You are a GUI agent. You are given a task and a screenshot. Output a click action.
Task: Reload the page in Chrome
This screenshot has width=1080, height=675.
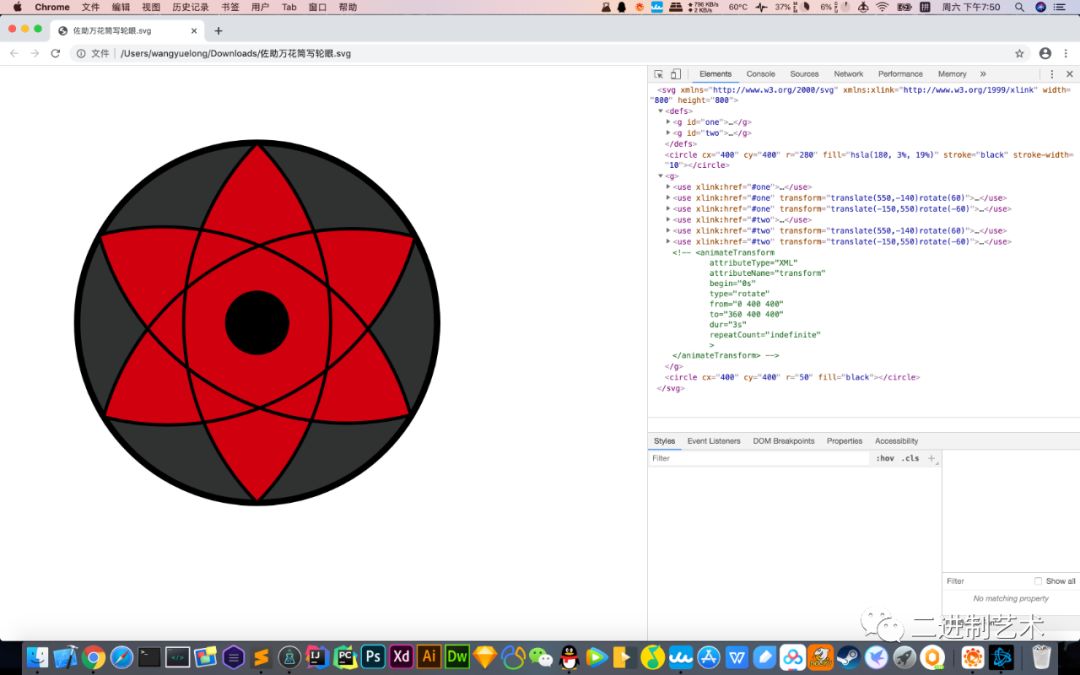point(56,53)
